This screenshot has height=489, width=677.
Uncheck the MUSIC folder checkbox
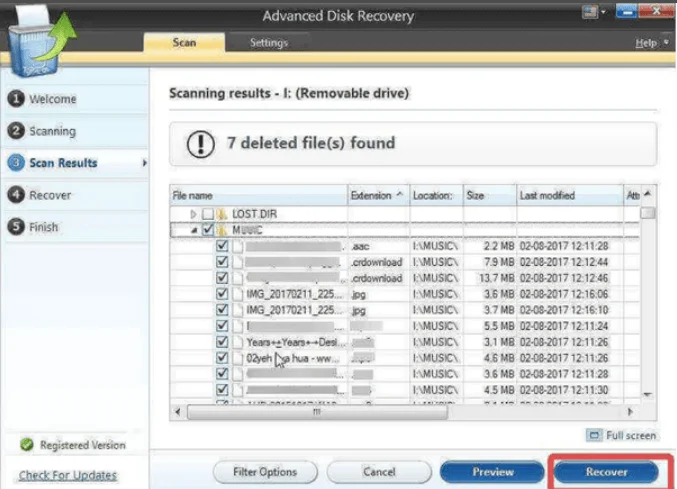point(208,230)
